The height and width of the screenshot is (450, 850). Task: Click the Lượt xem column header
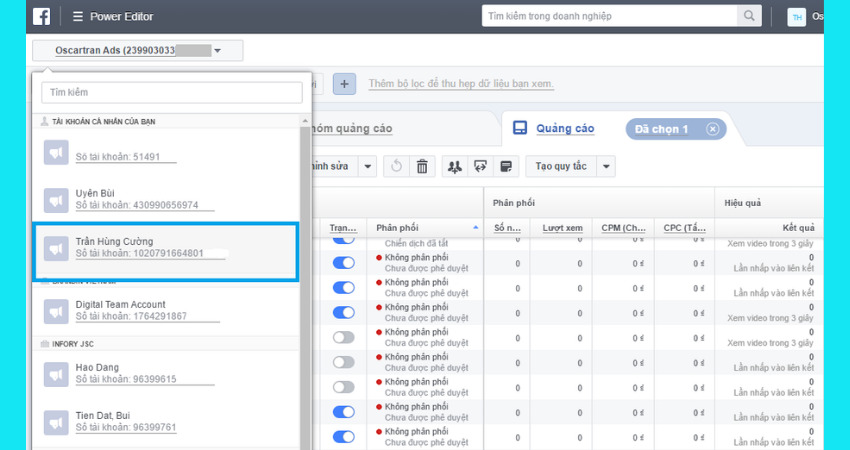coord(562,228)
